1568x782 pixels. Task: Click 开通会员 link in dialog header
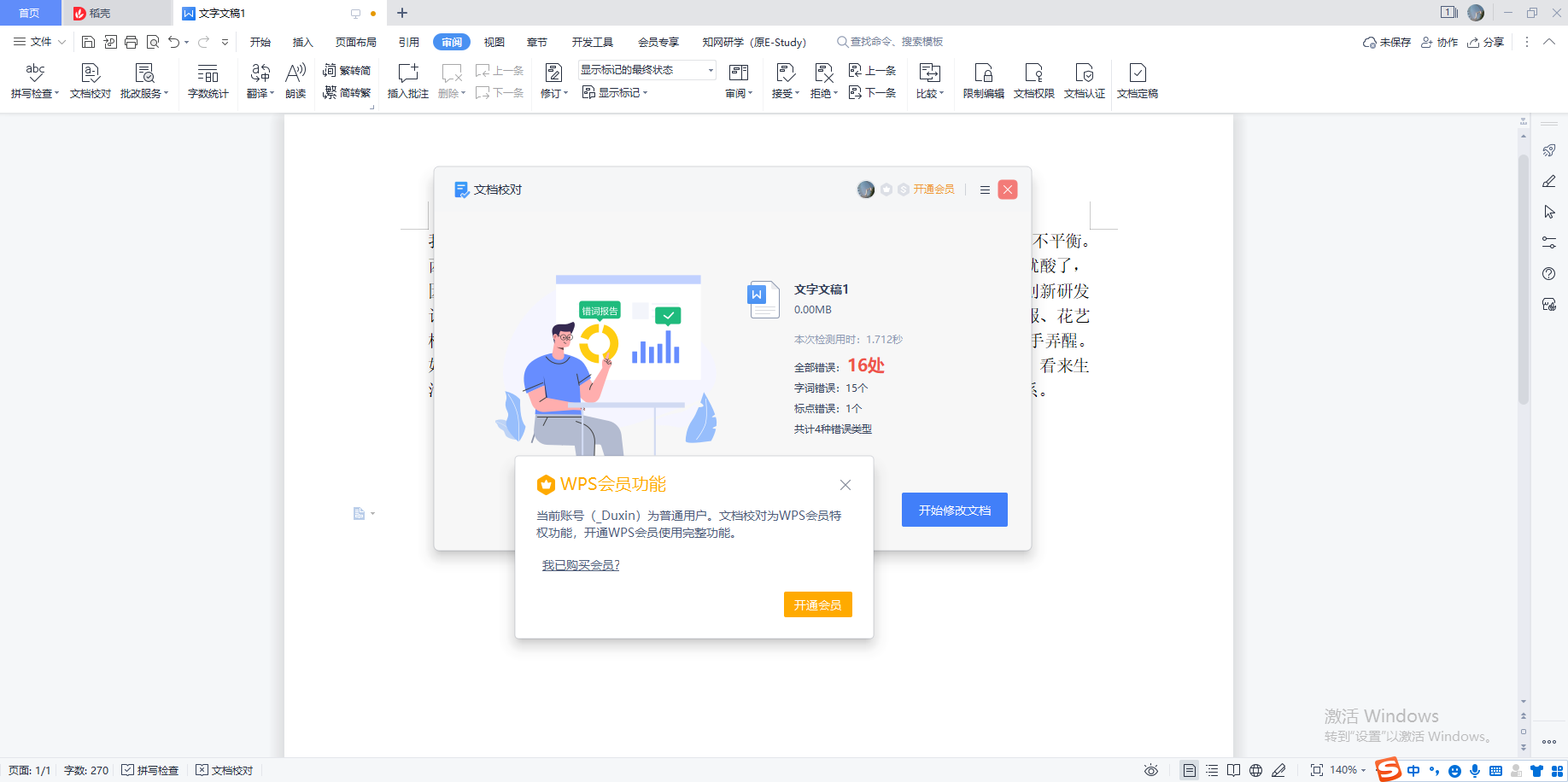click(934, 190)
